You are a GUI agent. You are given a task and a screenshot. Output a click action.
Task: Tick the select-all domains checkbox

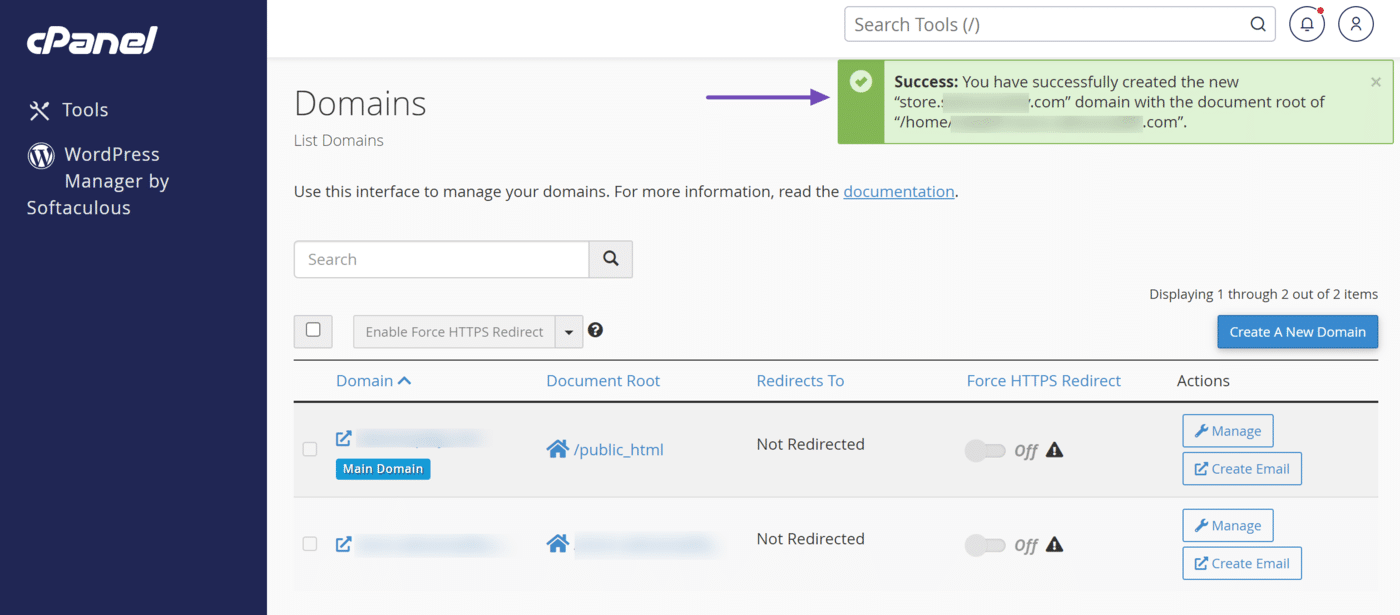[x=313, y=330]
